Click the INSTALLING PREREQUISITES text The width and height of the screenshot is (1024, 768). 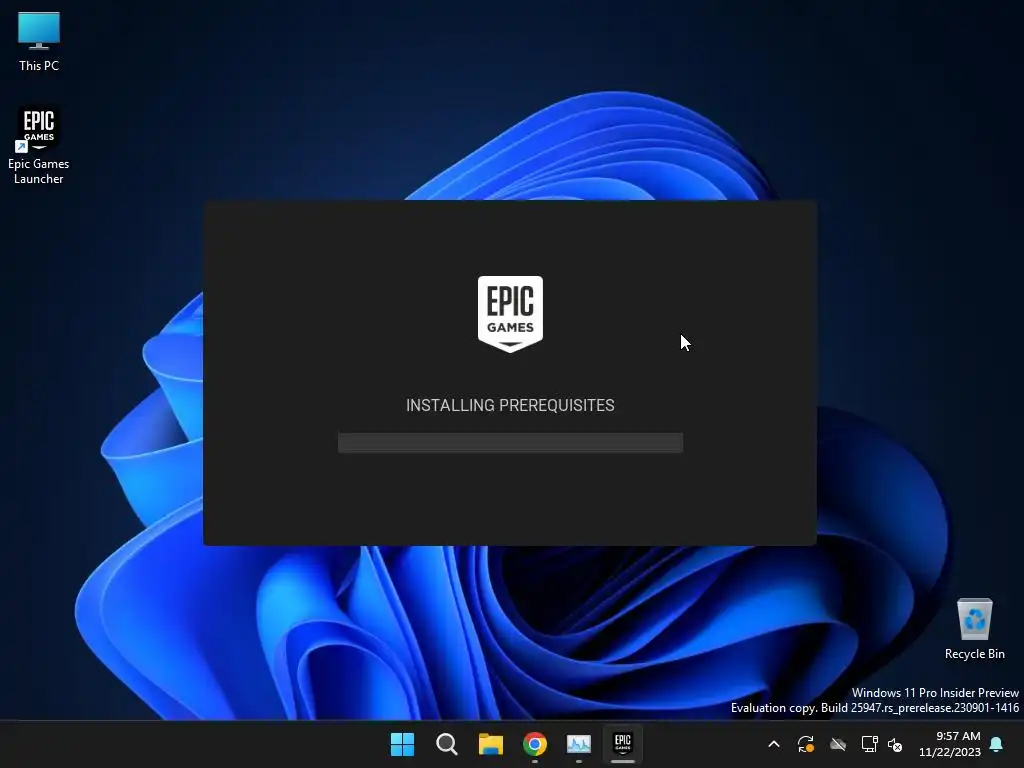(510, 406)
